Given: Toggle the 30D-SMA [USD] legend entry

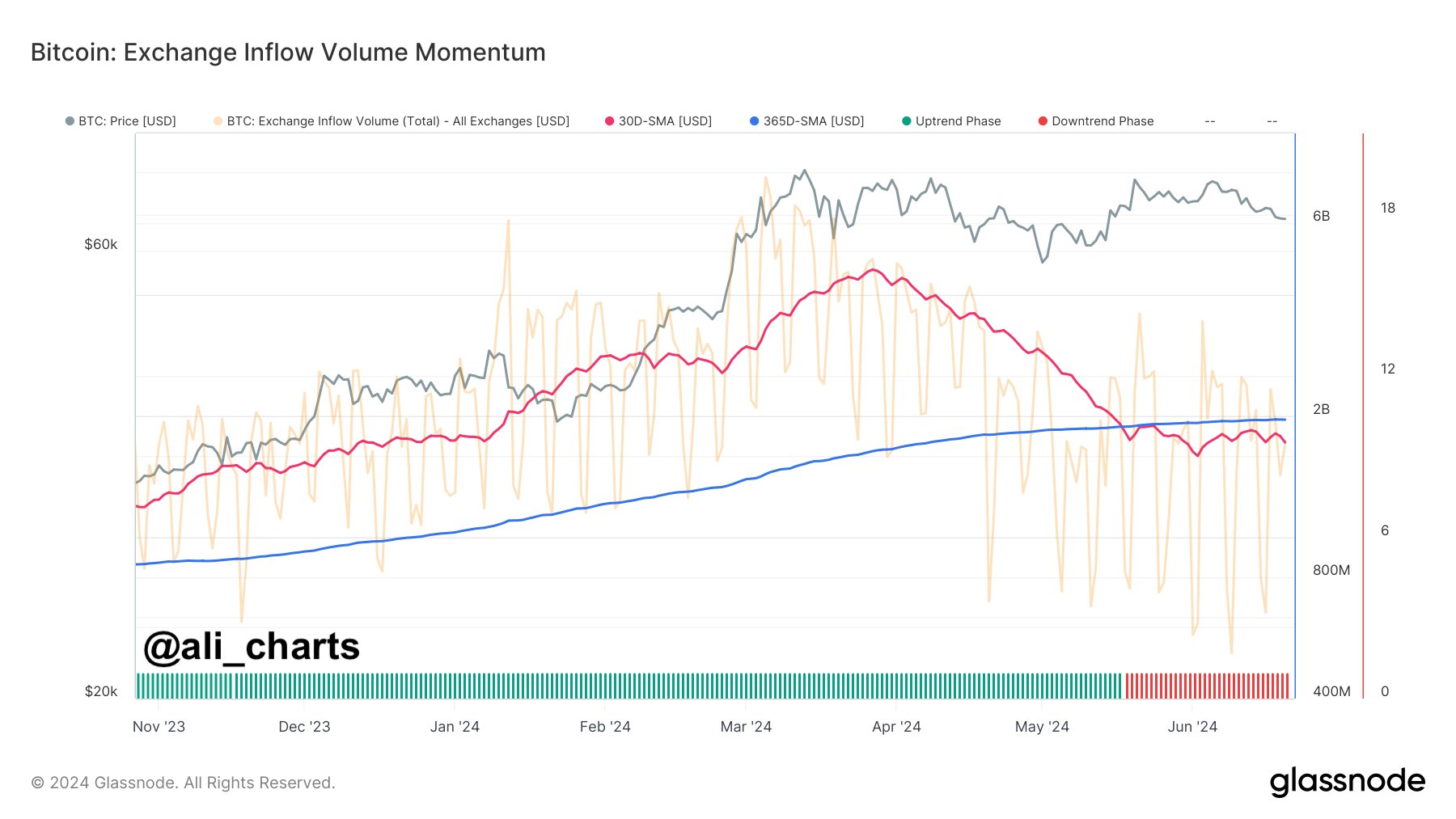Looking at the screenshot, I should click(658, 121).
